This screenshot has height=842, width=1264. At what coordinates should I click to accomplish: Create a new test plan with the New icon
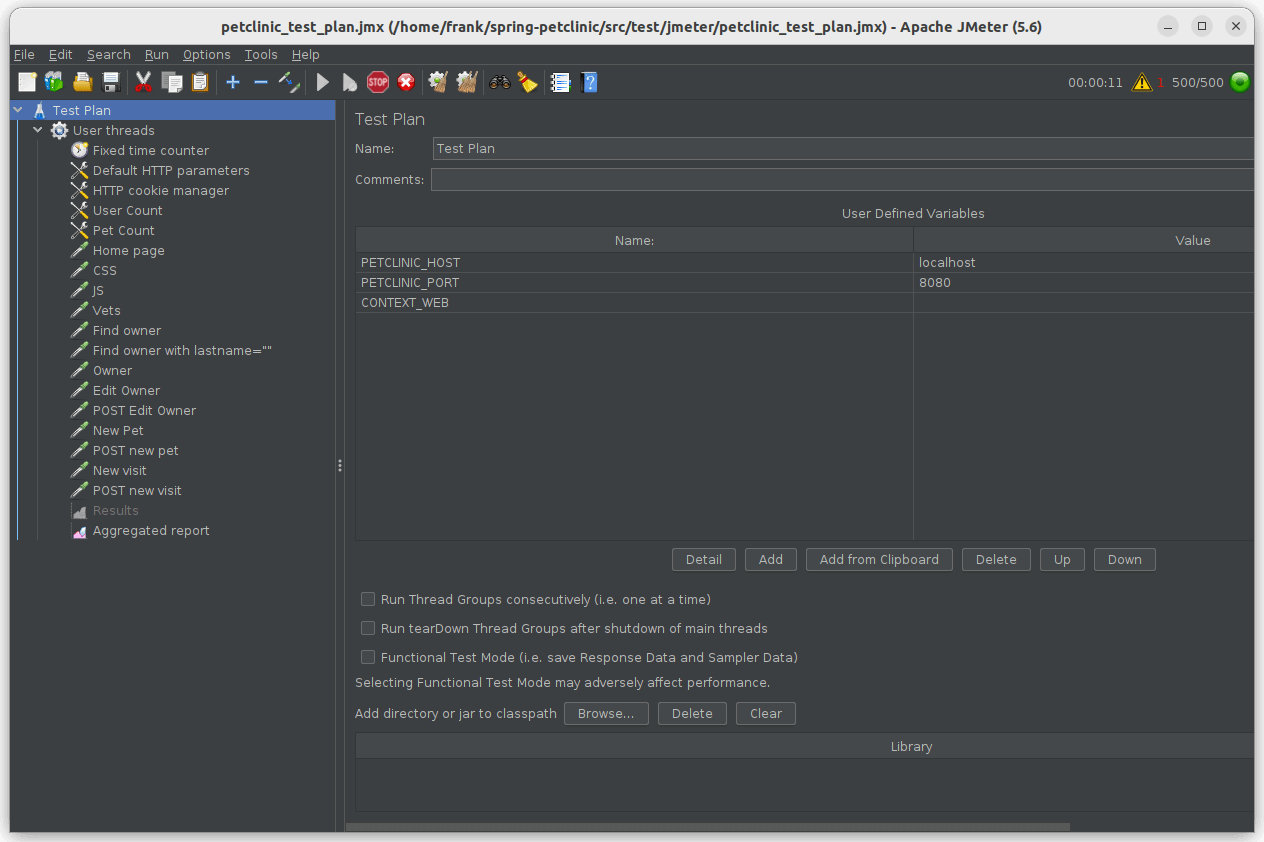click(27, 82)
